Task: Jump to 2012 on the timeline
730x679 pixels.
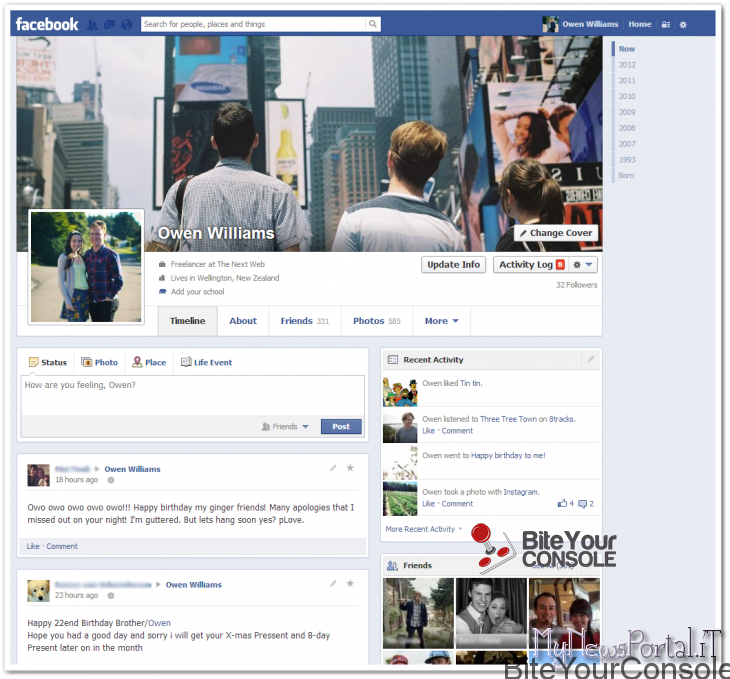Action: coord(627,65)
